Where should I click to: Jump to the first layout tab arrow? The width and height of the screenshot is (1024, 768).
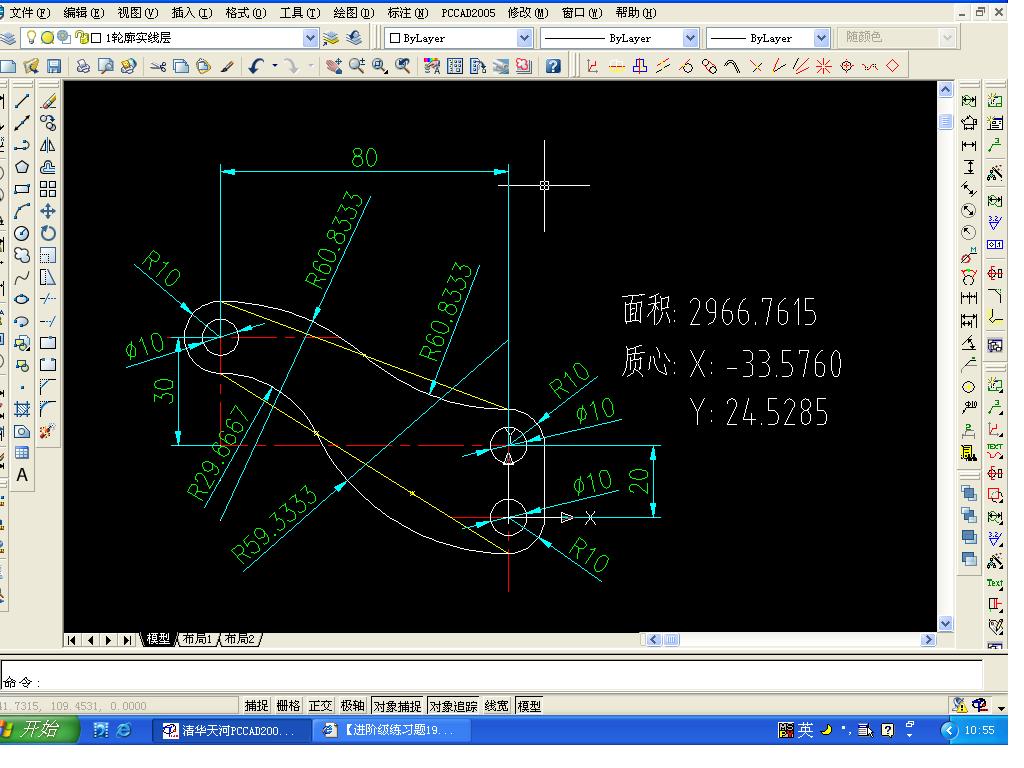(72, 640)
